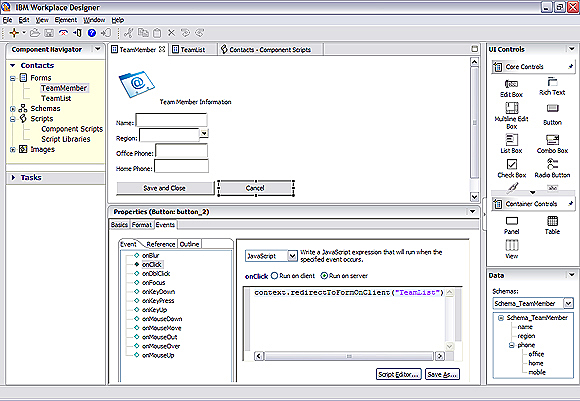Open the Outline tab in events pane
Image resolution: width=580 pixels, height=401 pixels.
coord(189,244)
